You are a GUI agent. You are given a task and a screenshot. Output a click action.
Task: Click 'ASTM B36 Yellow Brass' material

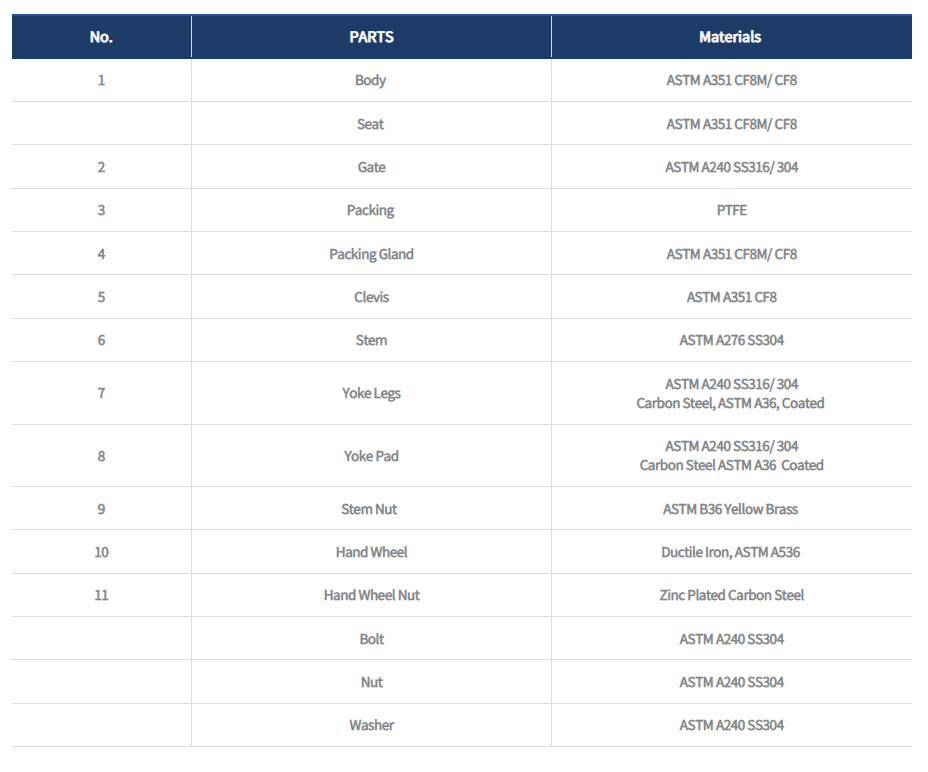tap(730, 509)
